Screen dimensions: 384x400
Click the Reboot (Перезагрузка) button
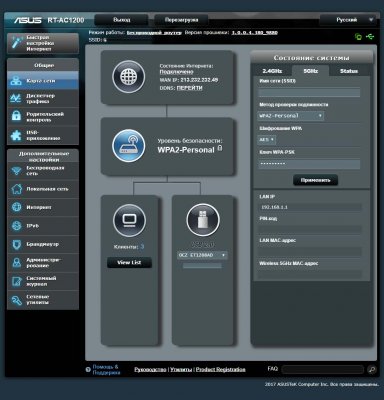click(182, 20)
